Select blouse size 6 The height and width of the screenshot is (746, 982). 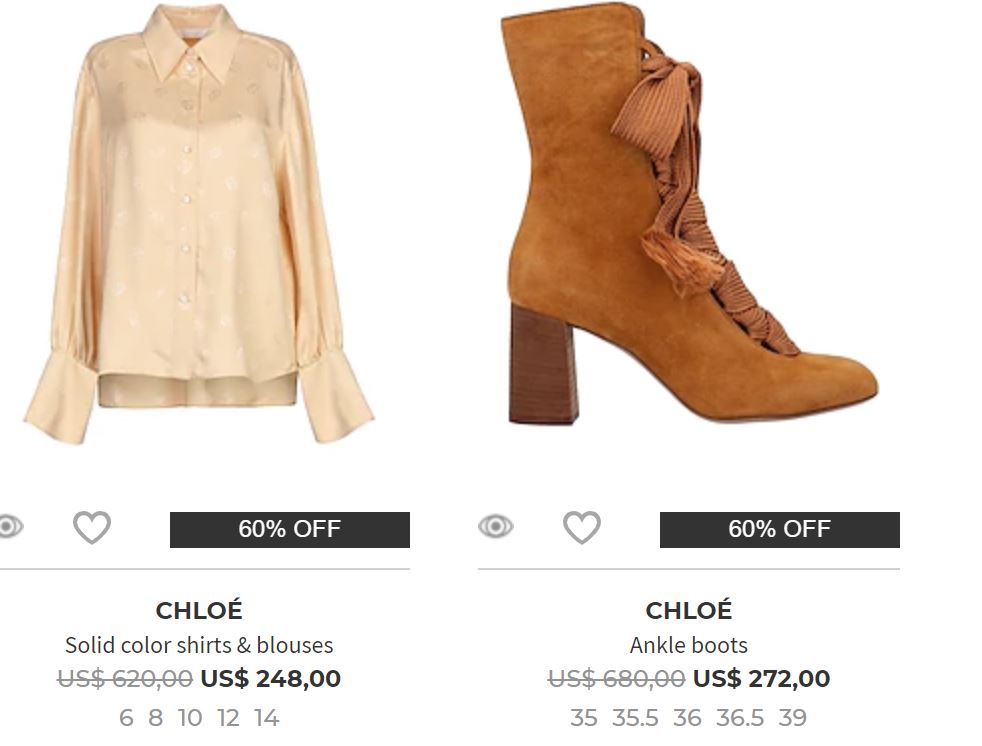tap(125, 718)
